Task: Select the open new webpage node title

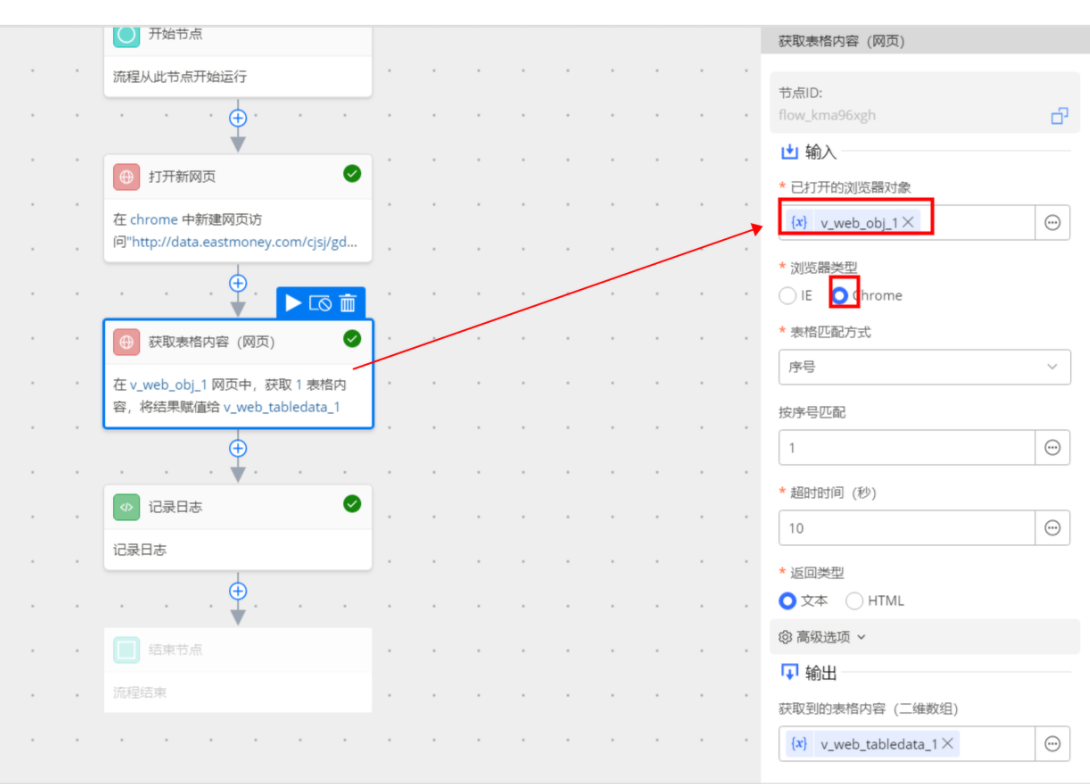Action: click(182, 177)
